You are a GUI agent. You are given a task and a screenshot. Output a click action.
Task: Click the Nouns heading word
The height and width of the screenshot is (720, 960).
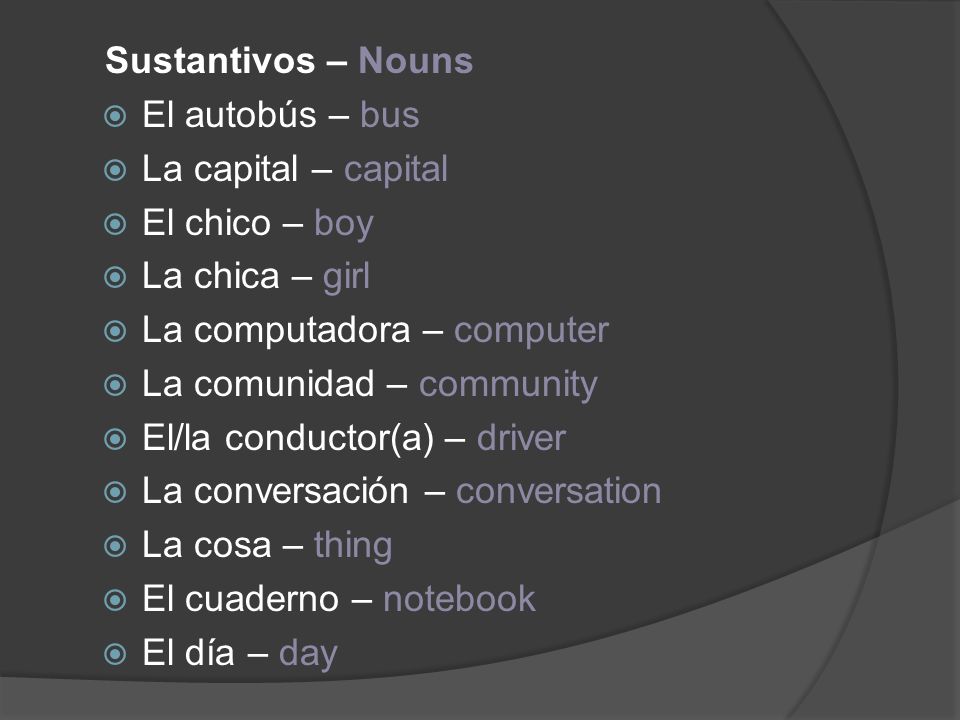click(x=416, y=61)
